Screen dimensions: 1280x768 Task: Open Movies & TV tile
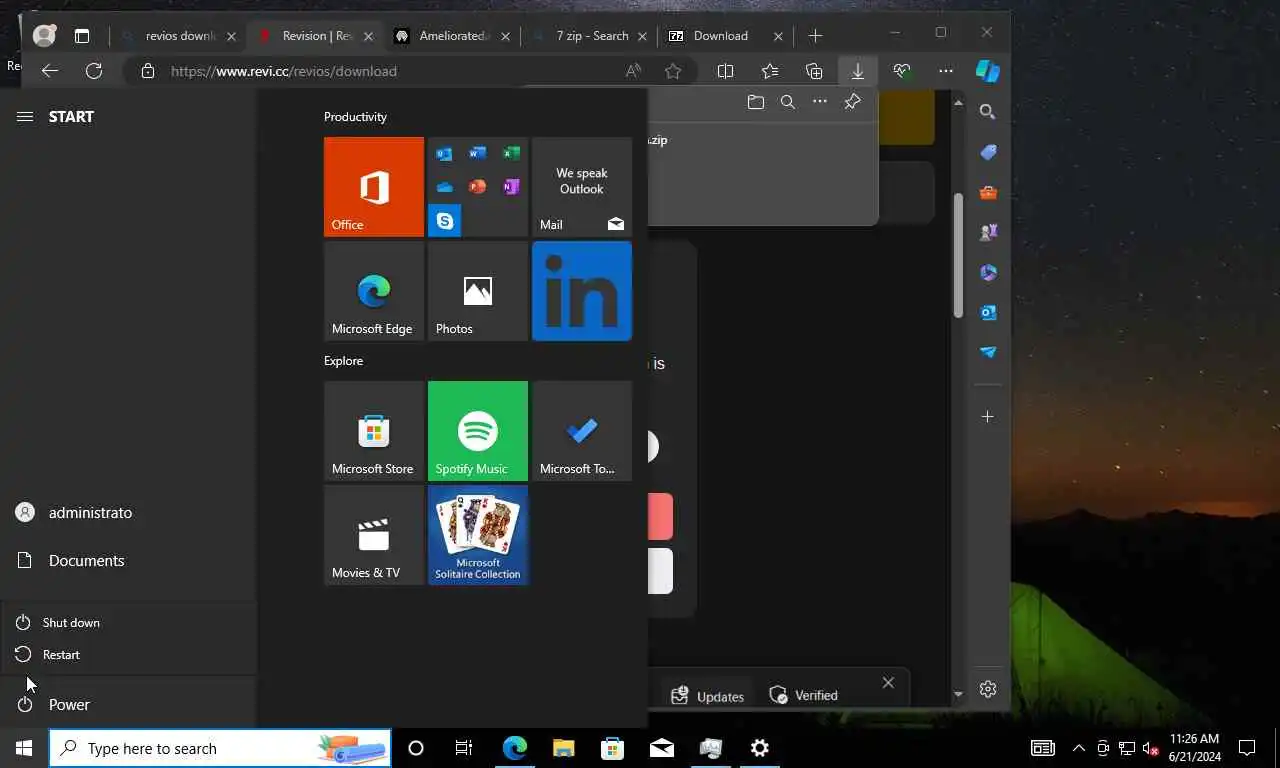coord(374,535)
